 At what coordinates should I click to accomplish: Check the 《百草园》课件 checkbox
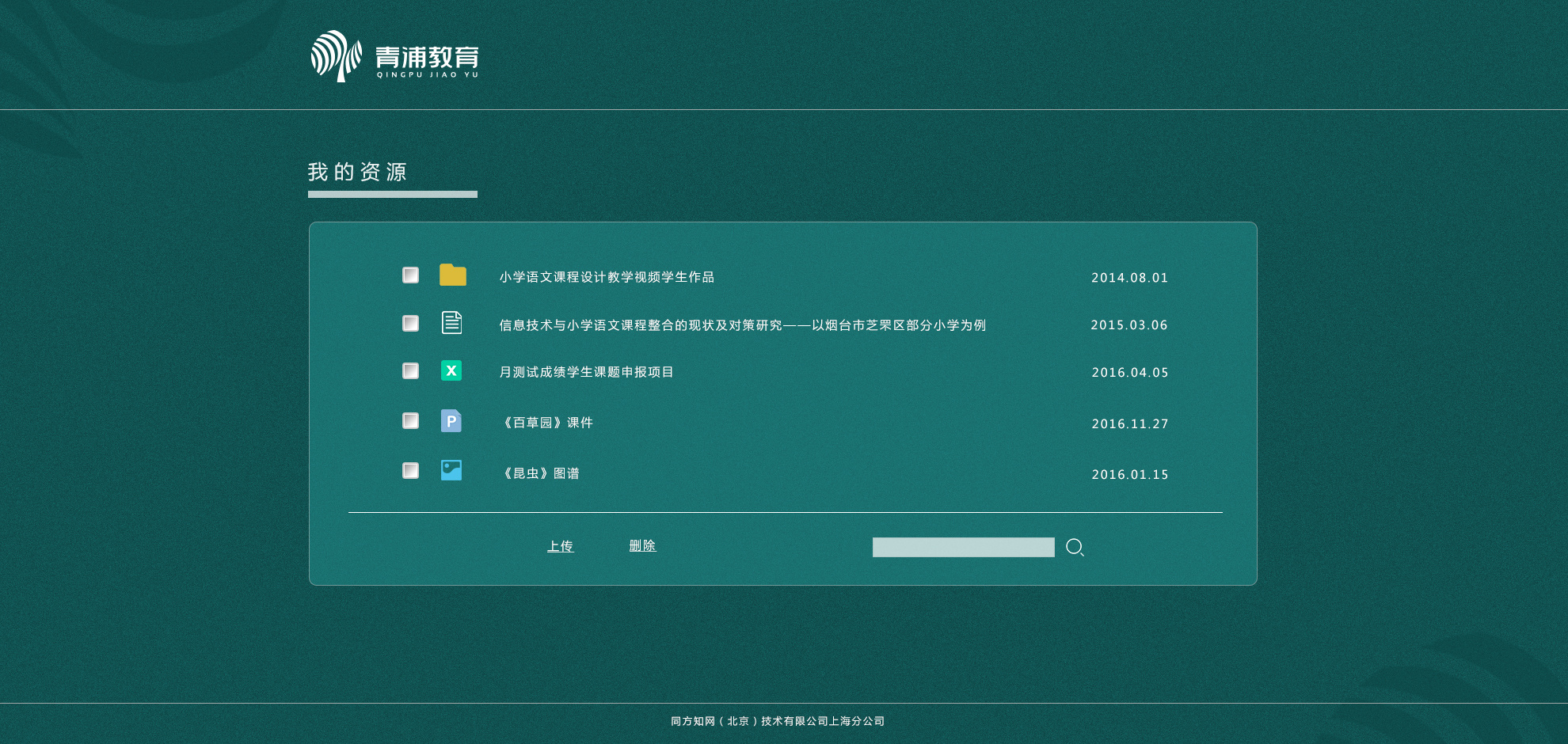point(410,420)
